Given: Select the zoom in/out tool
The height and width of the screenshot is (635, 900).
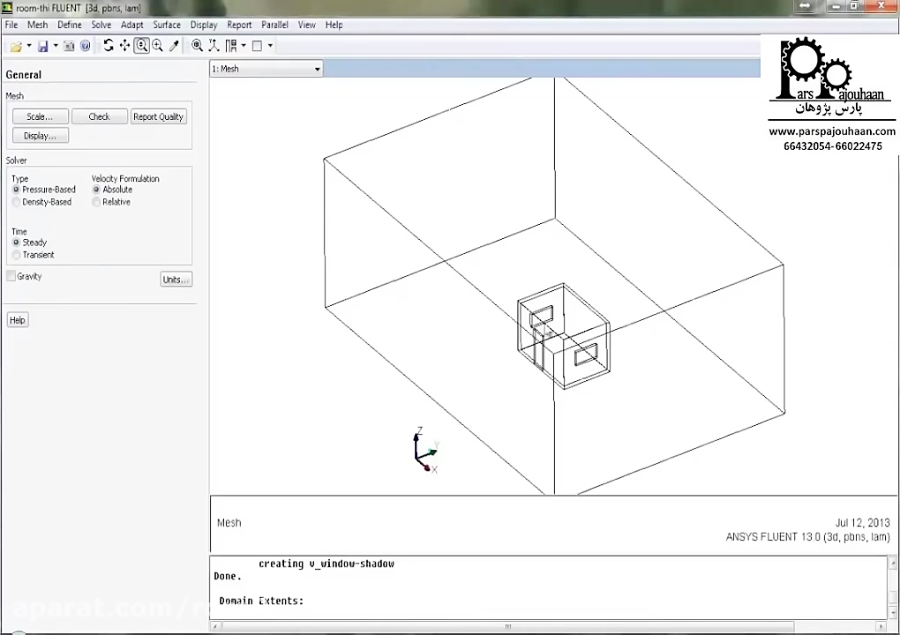Looking at the screenshot, I should tap(142, 46).
